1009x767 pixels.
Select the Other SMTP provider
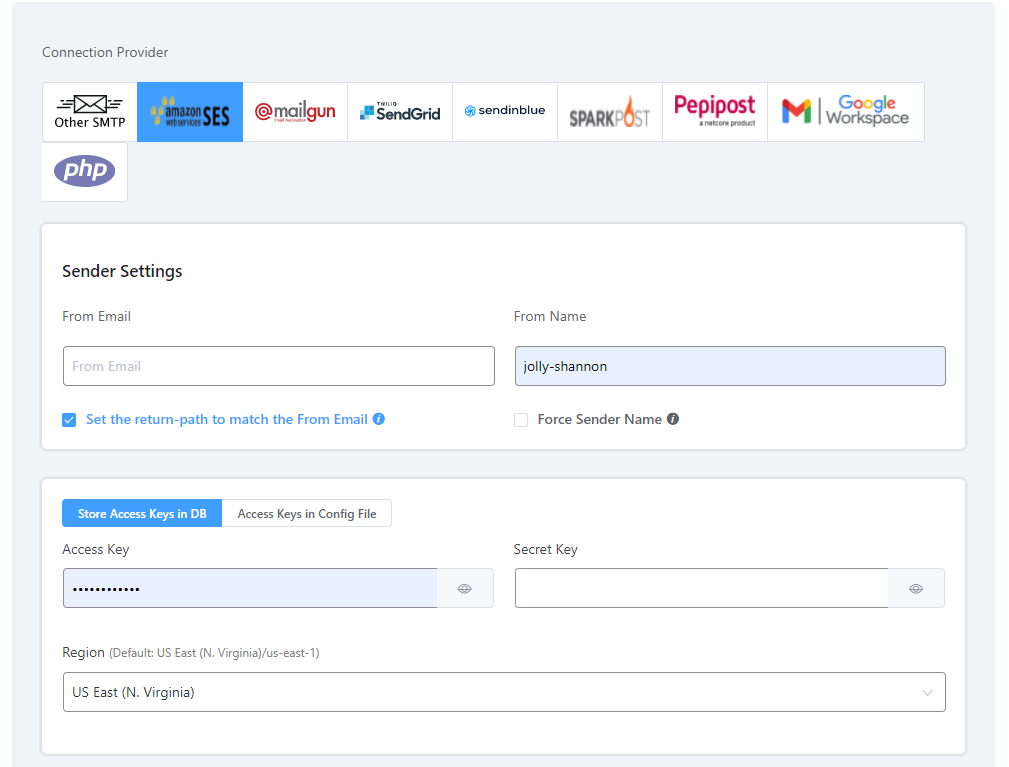(89, 112)
